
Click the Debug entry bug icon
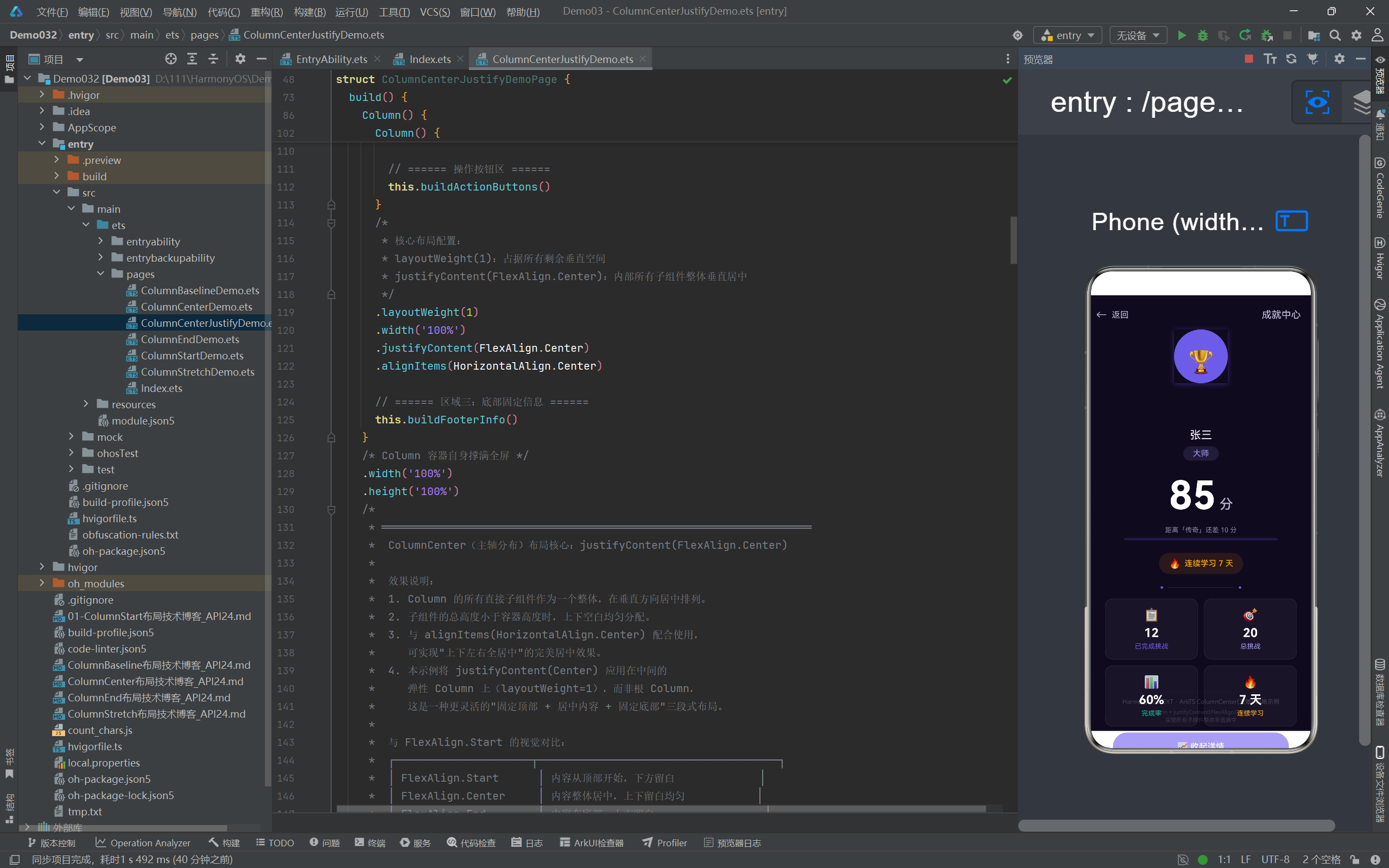[1202, 36]
